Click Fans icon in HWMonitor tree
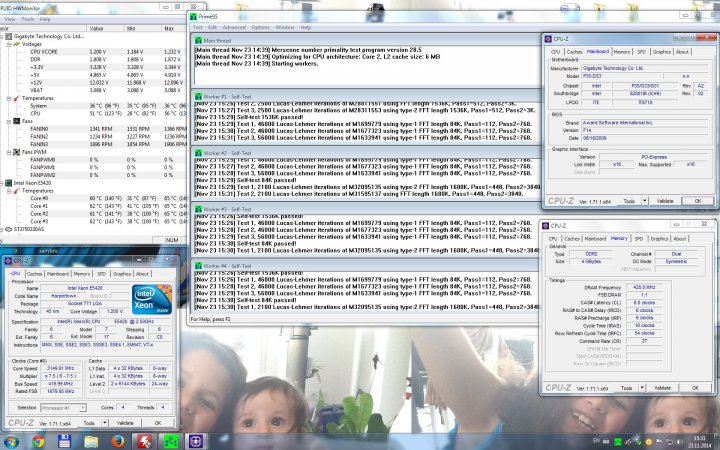This screenshot has height=450, width=720. coord(17,121)
